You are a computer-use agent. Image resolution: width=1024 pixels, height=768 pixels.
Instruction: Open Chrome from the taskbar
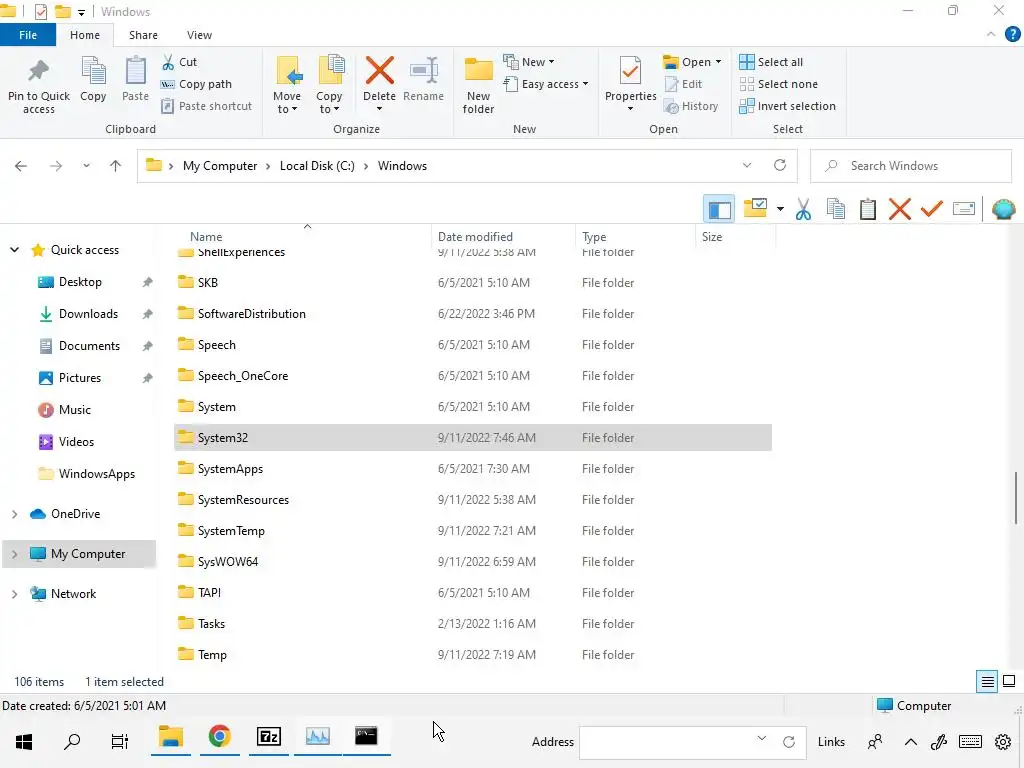coord(219,737)
